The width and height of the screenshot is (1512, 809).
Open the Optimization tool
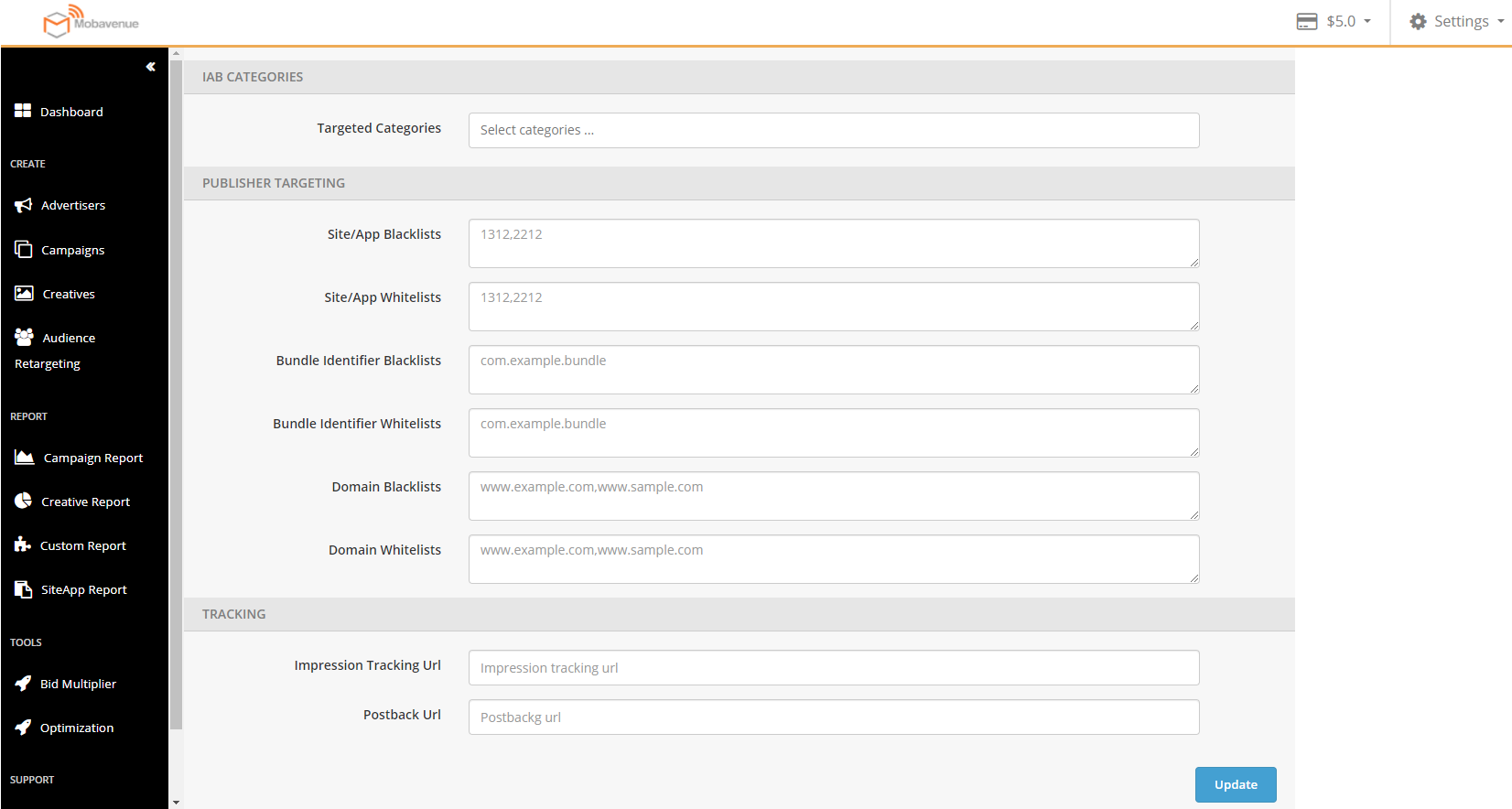[x=77, y=728]
